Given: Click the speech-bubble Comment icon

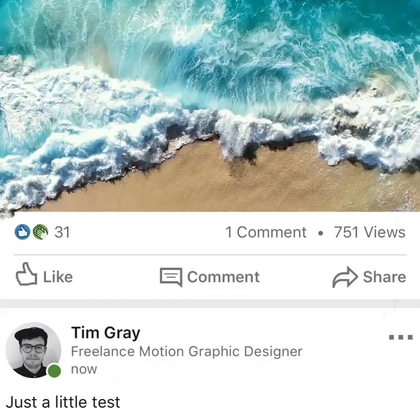Looking at the screenshot, I should (171, 277).
